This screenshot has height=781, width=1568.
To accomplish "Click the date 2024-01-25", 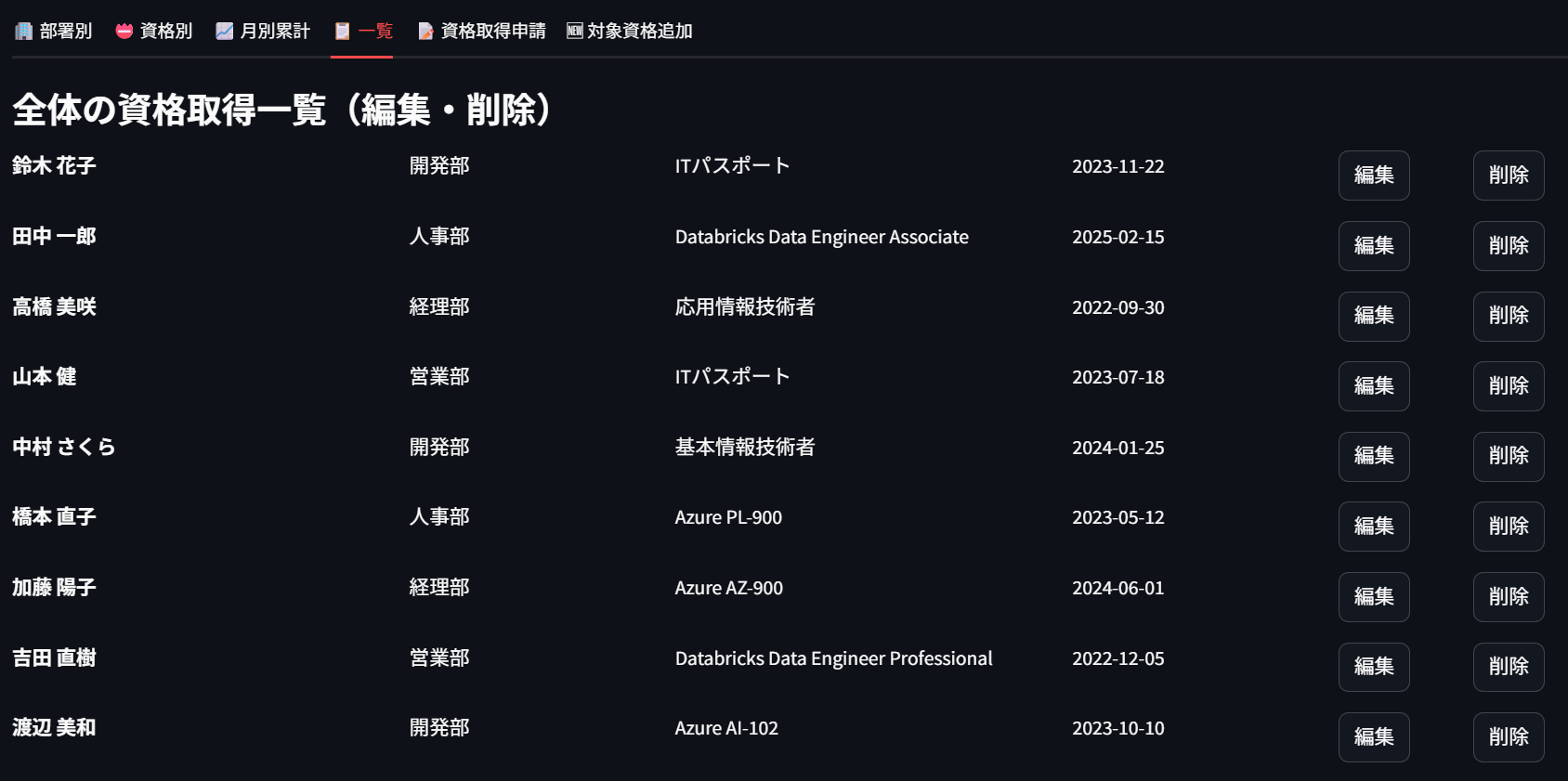I will click(1118, 448).
